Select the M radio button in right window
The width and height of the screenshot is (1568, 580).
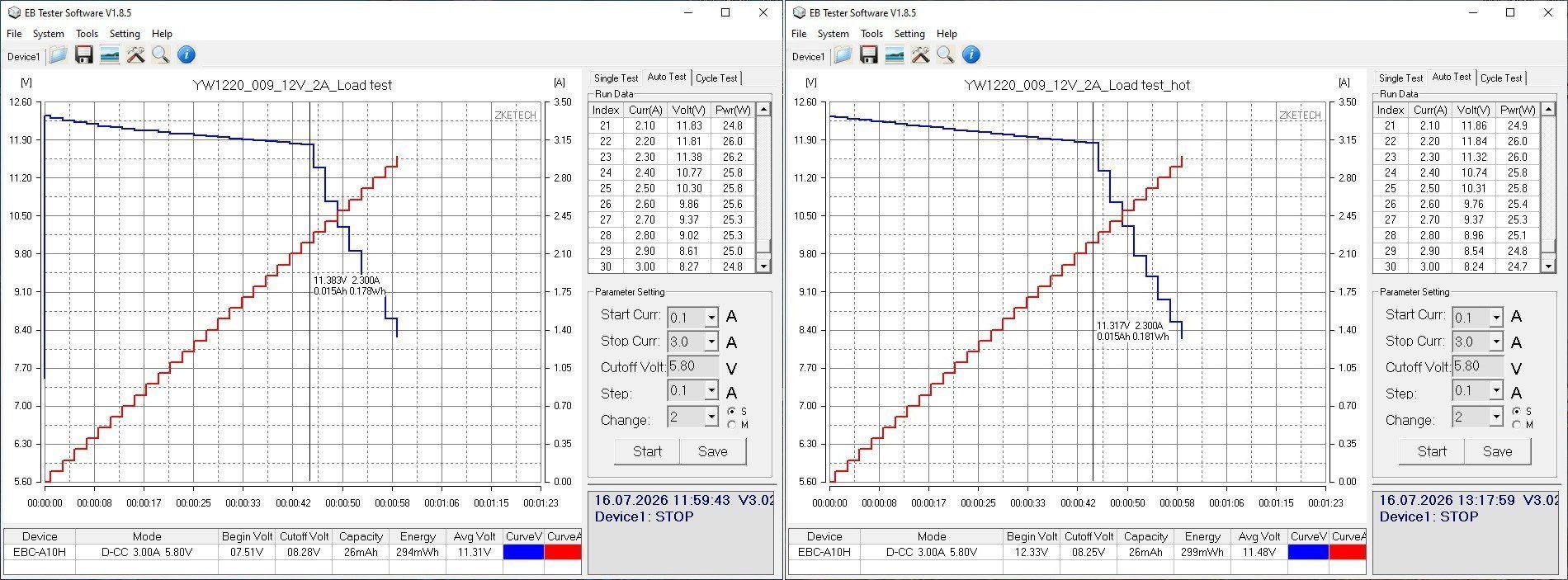1517,425
